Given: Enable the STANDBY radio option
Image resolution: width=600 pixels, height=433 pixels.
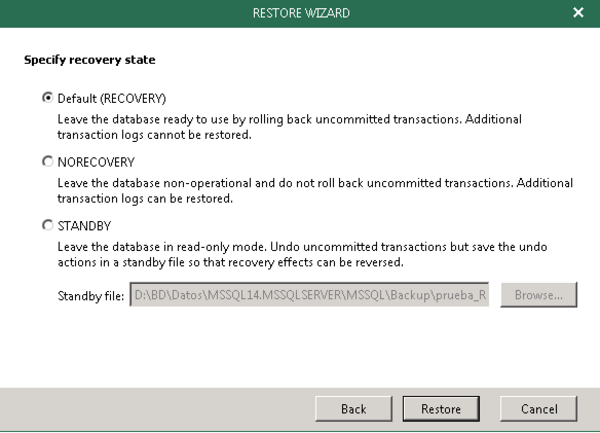Looking at the screenshot, I should coord(46,226).
